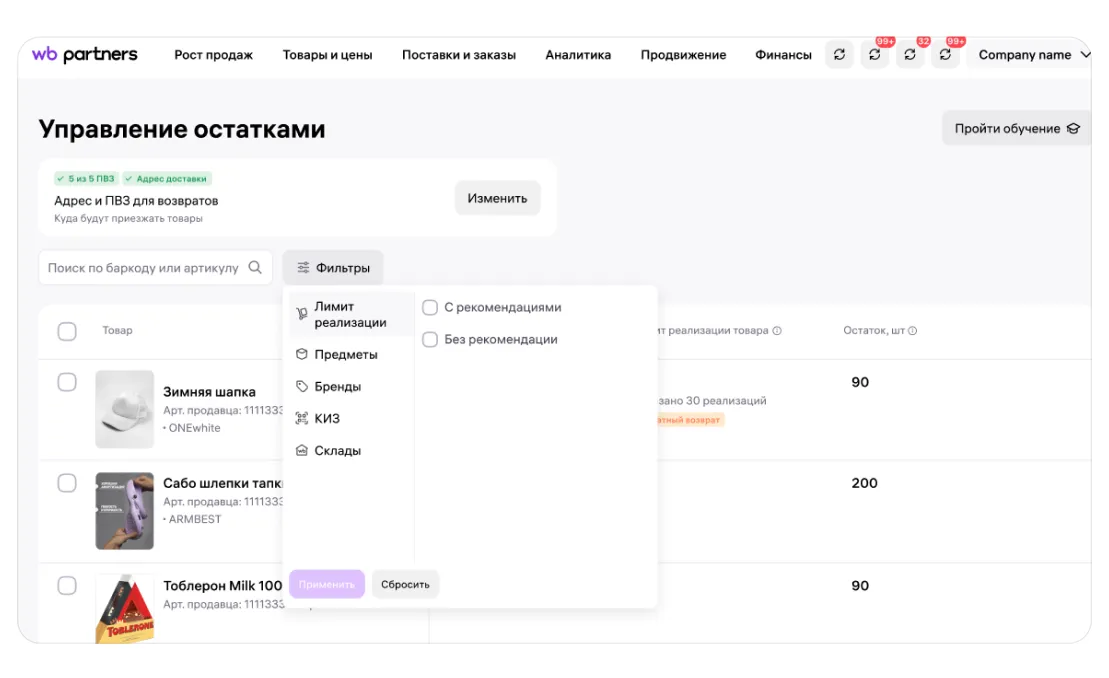
Task: Click the magnifier icon in search field
Action: 255,268
